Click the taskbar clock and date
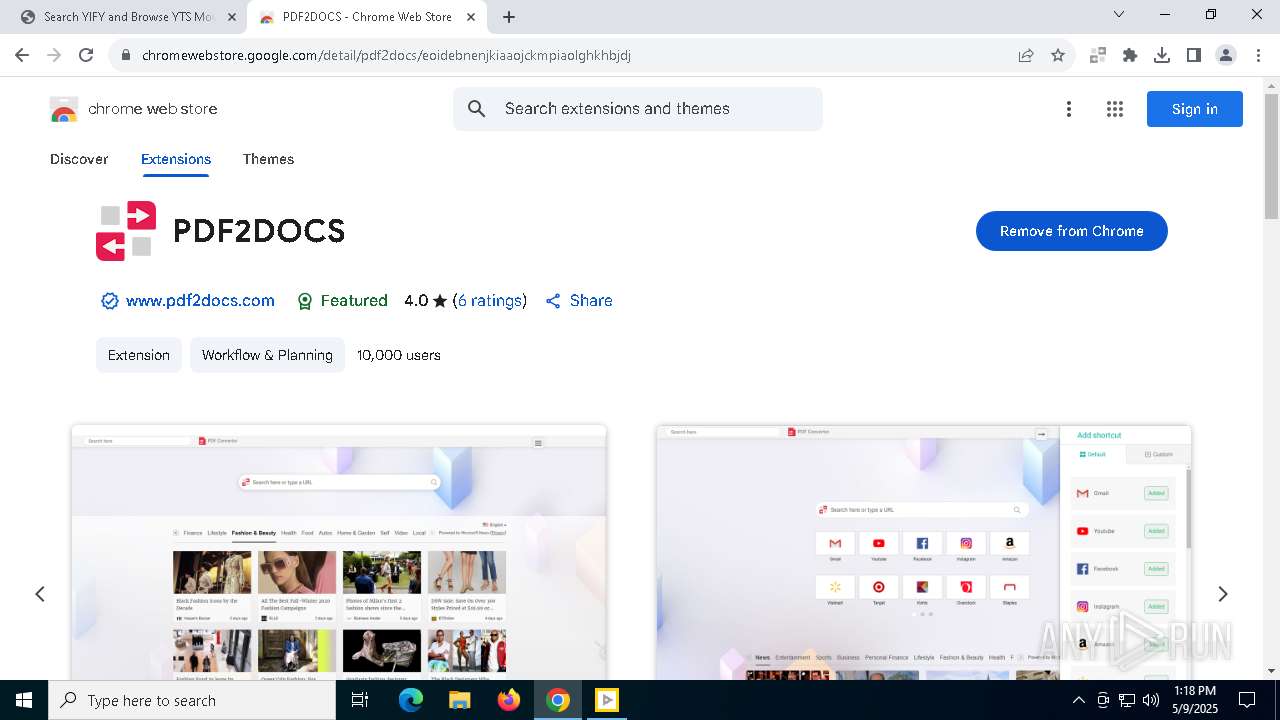 click(x=1195, y=700)
